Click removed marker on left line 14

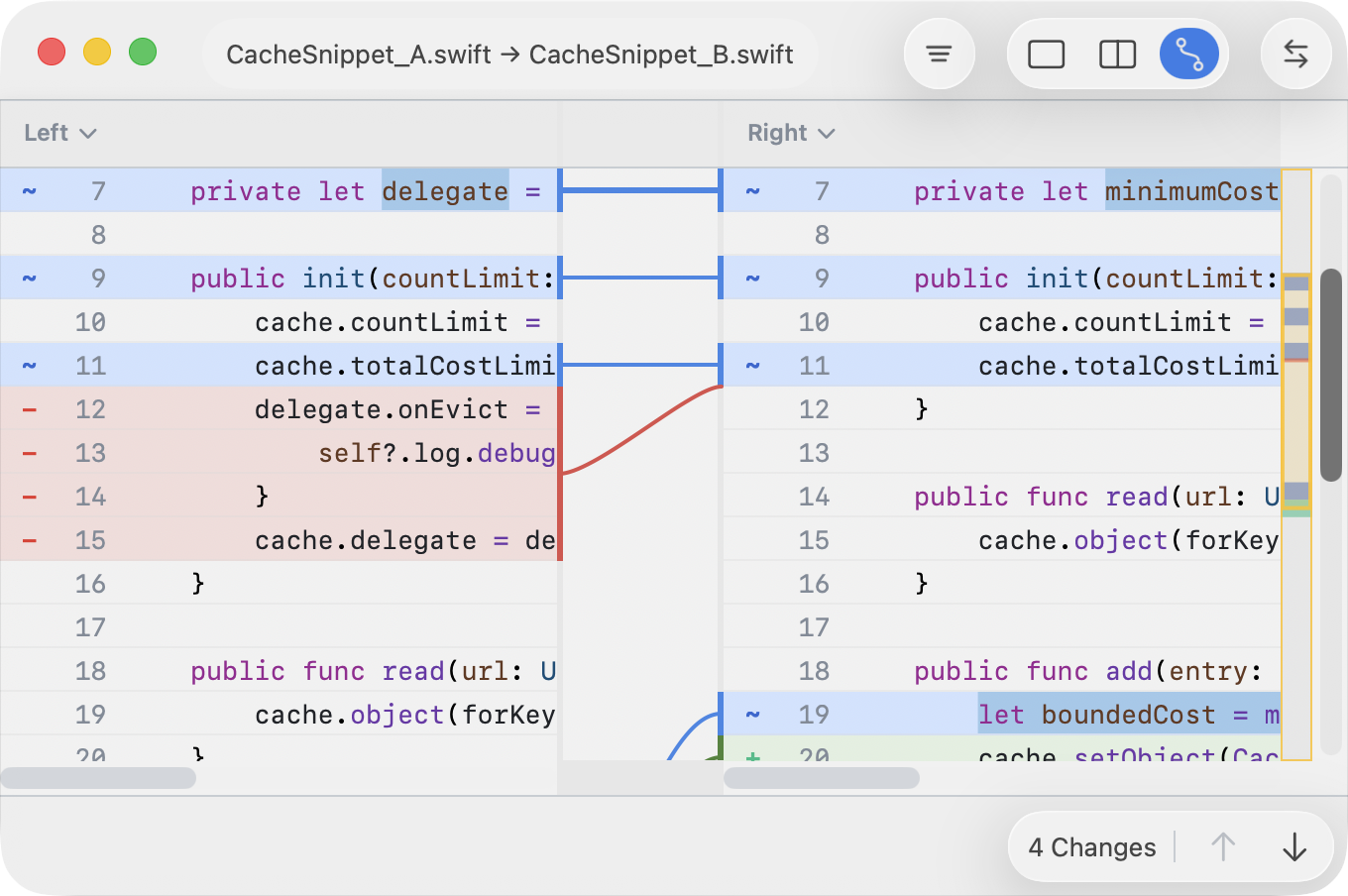pyautogui.click(x=30, y=496)
